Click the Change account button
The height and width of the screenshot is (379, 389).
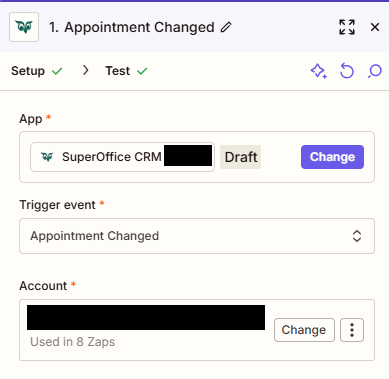click(x=304, y=330)
